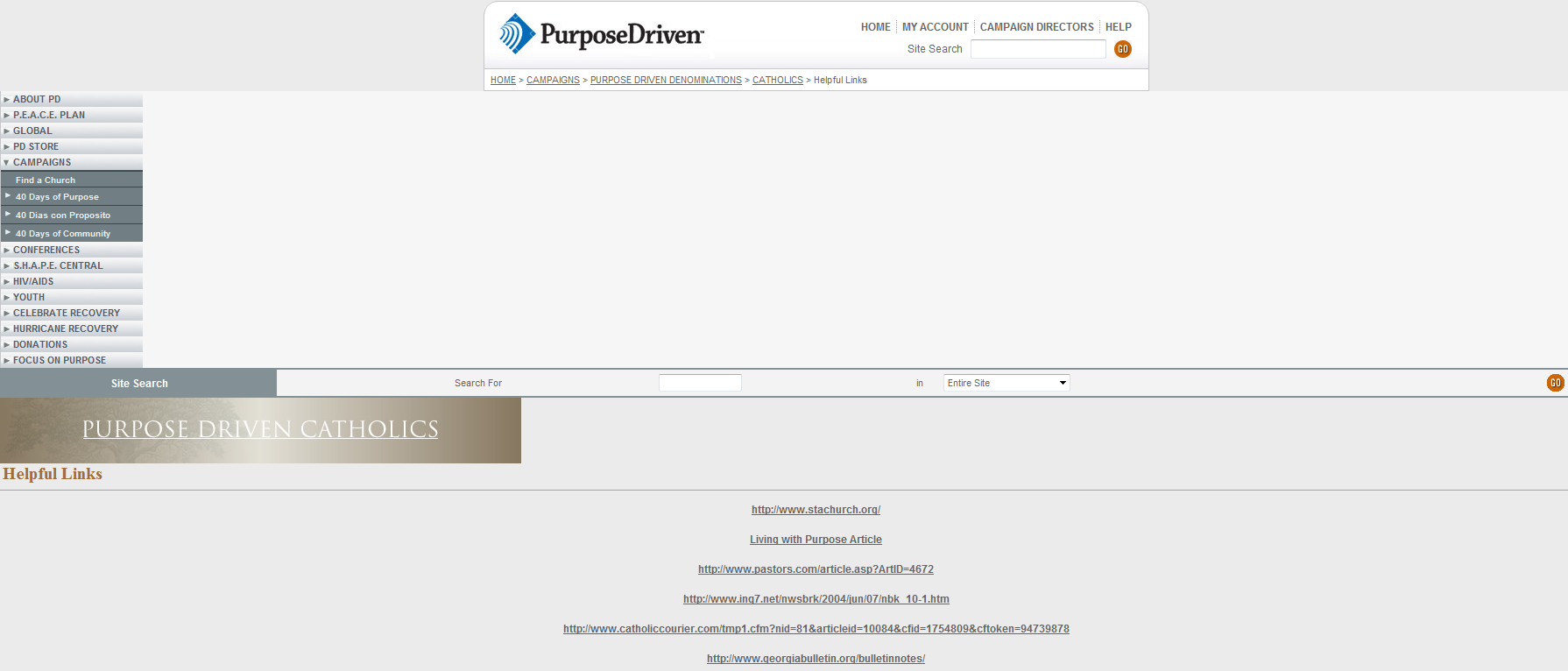Click CAMPAIGNS breadcrumb link

(553, 81)
